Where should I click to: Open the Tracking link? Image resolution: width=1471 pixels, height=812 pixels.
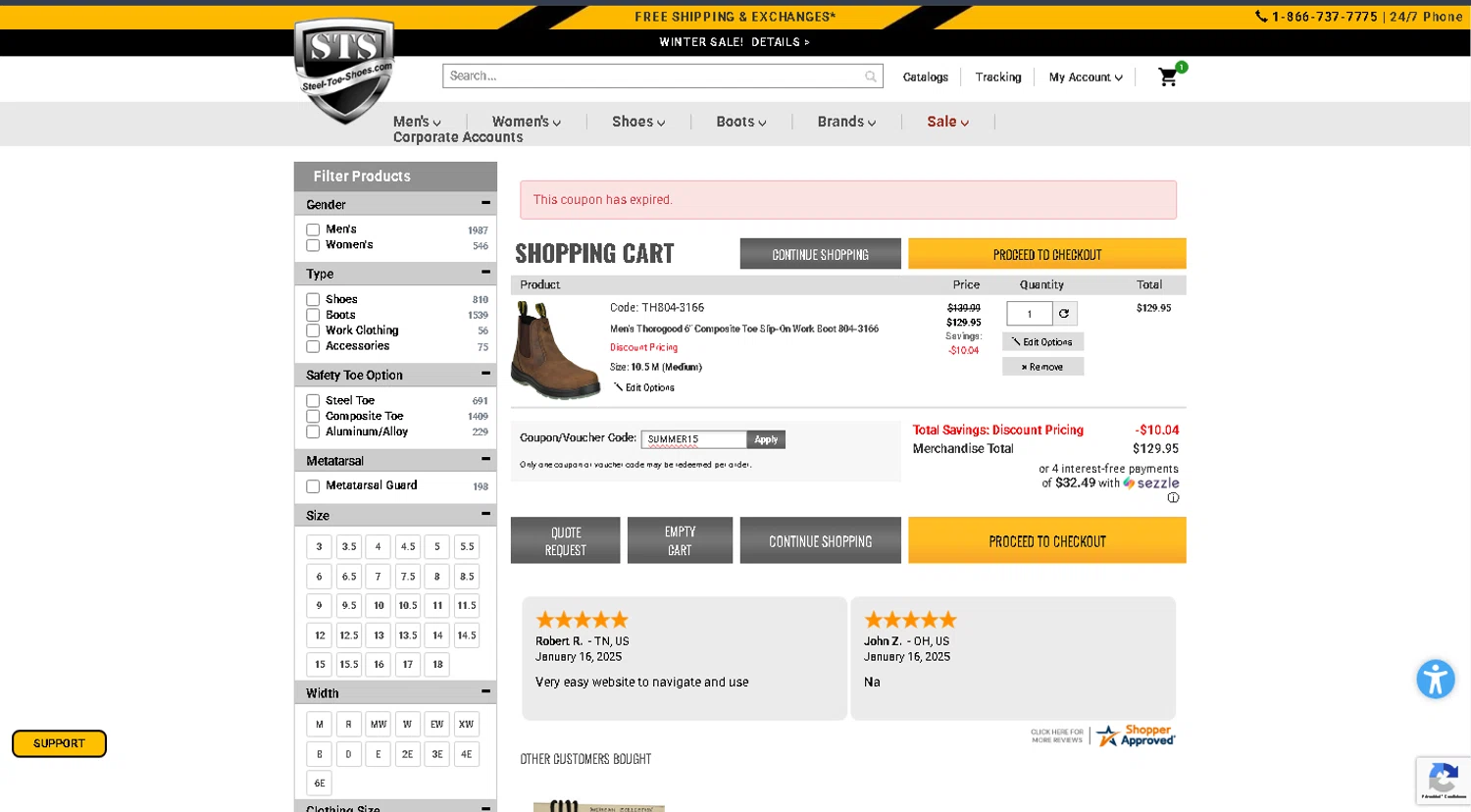tap(998, 77)
